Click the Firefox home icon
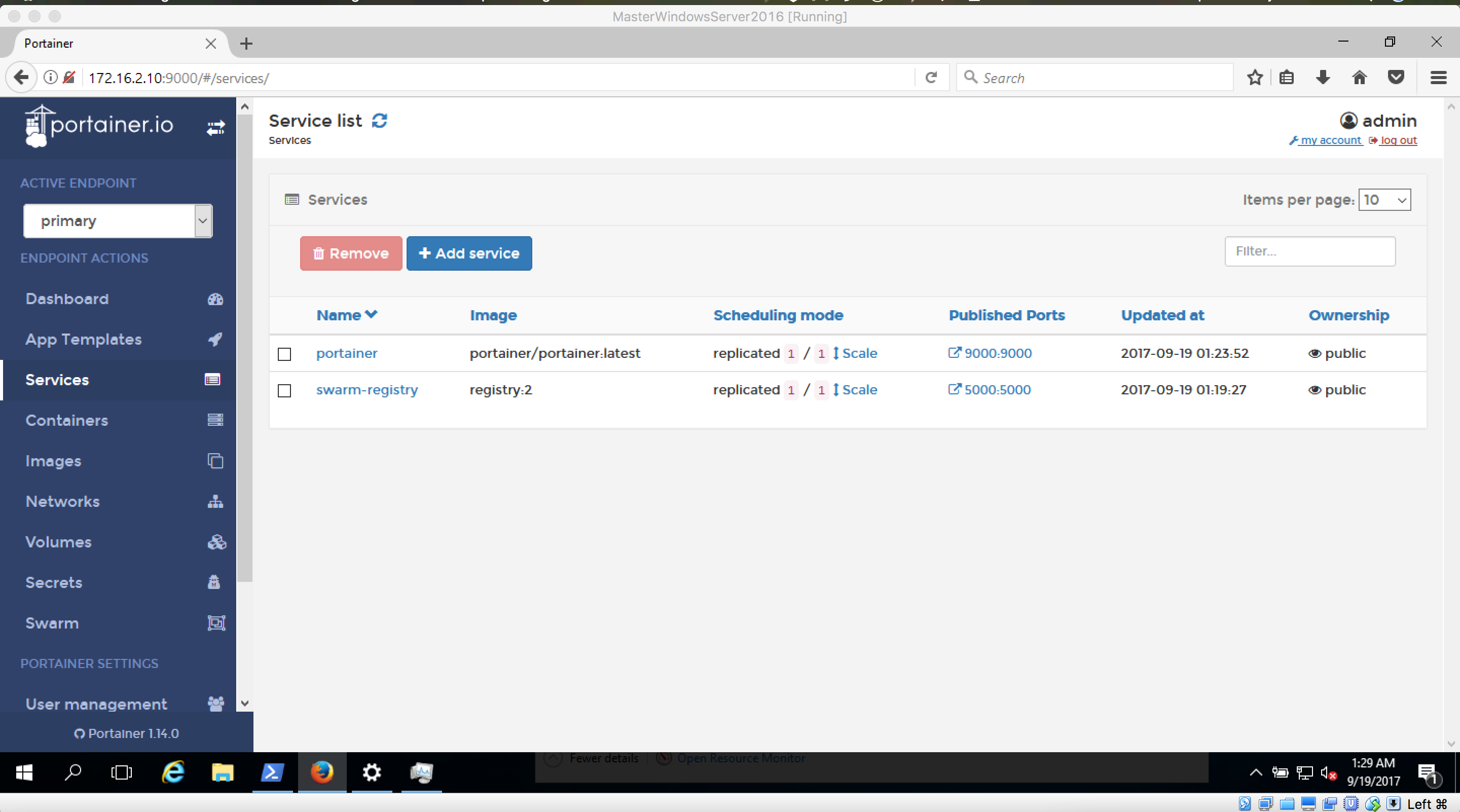The width and height of the screenshot is (1460, 812). tap(1359, 78)
